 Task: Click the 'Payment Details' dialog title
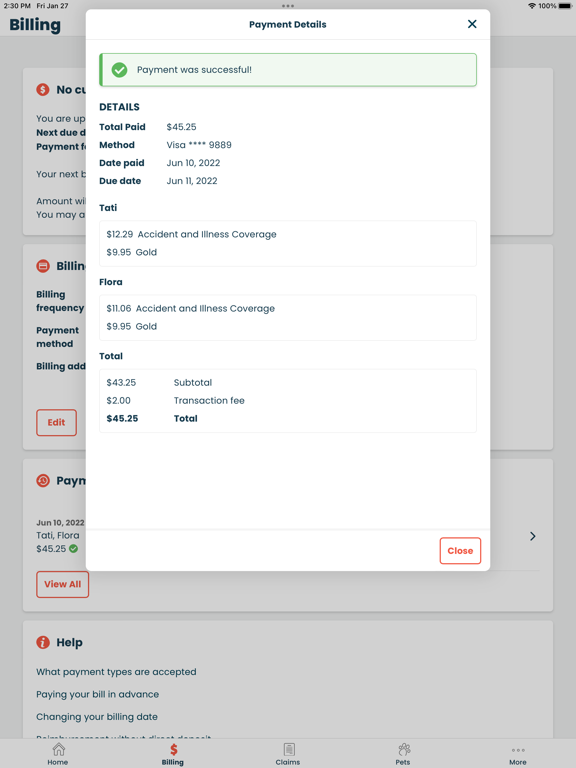tap(288, 24)
